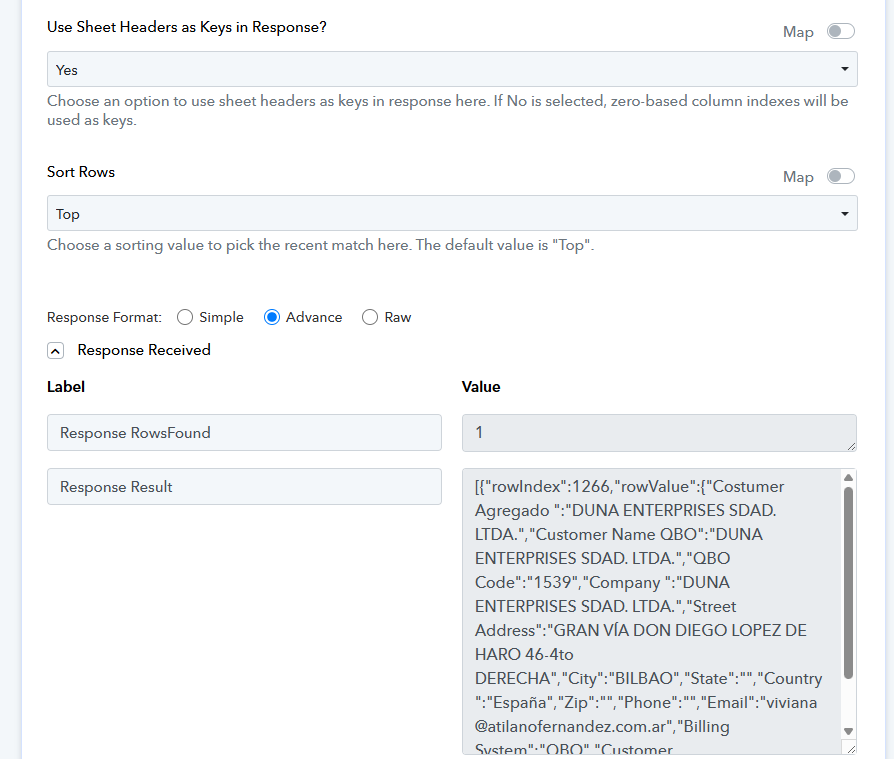Click the Sort Rows field title
The height and width of the screenshot is (759, 894).
pyautogui.click(x=81, y=172)
